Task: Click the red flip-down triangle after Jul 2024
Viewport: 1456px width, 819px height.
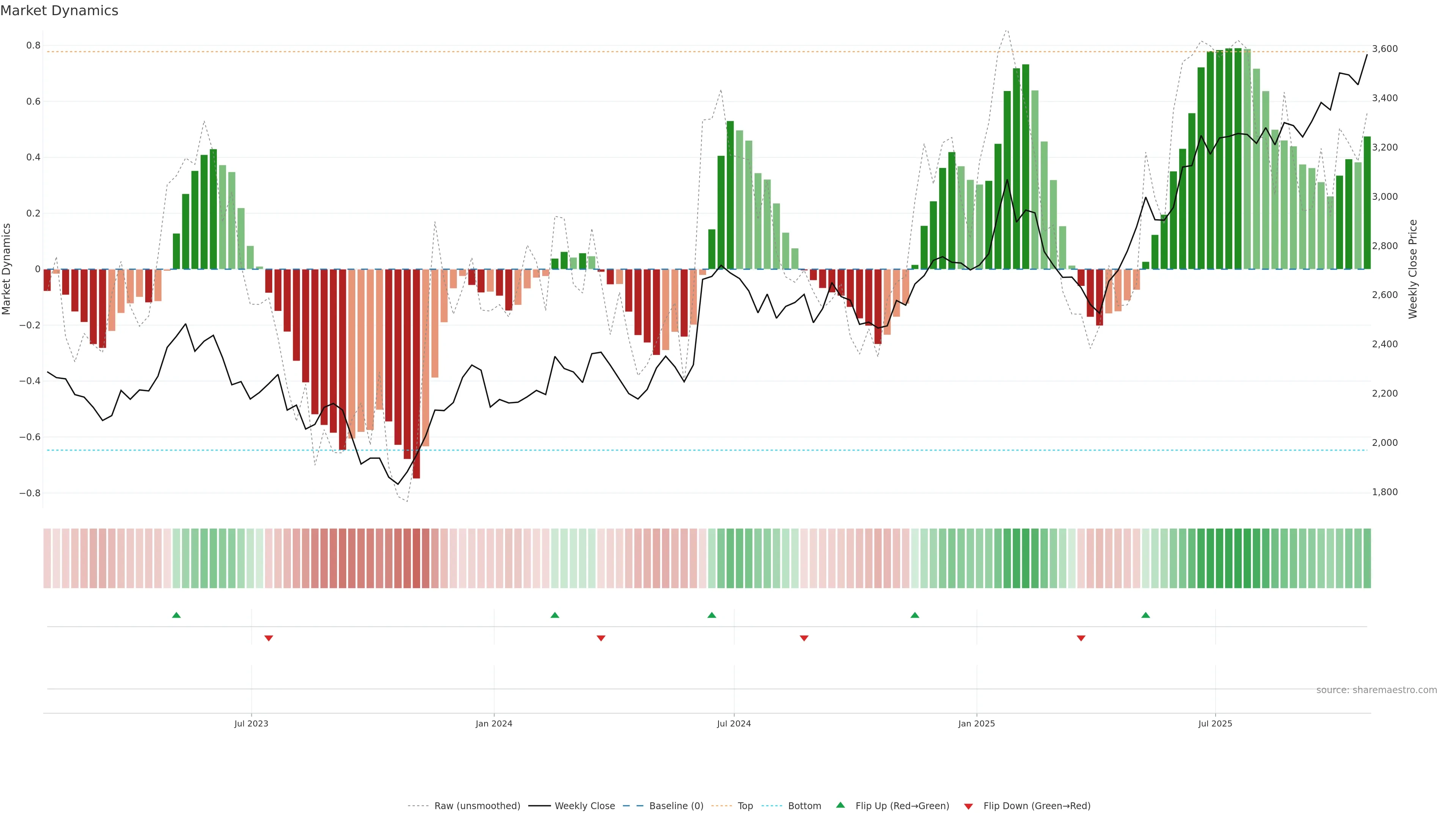Action: point(804,638)
